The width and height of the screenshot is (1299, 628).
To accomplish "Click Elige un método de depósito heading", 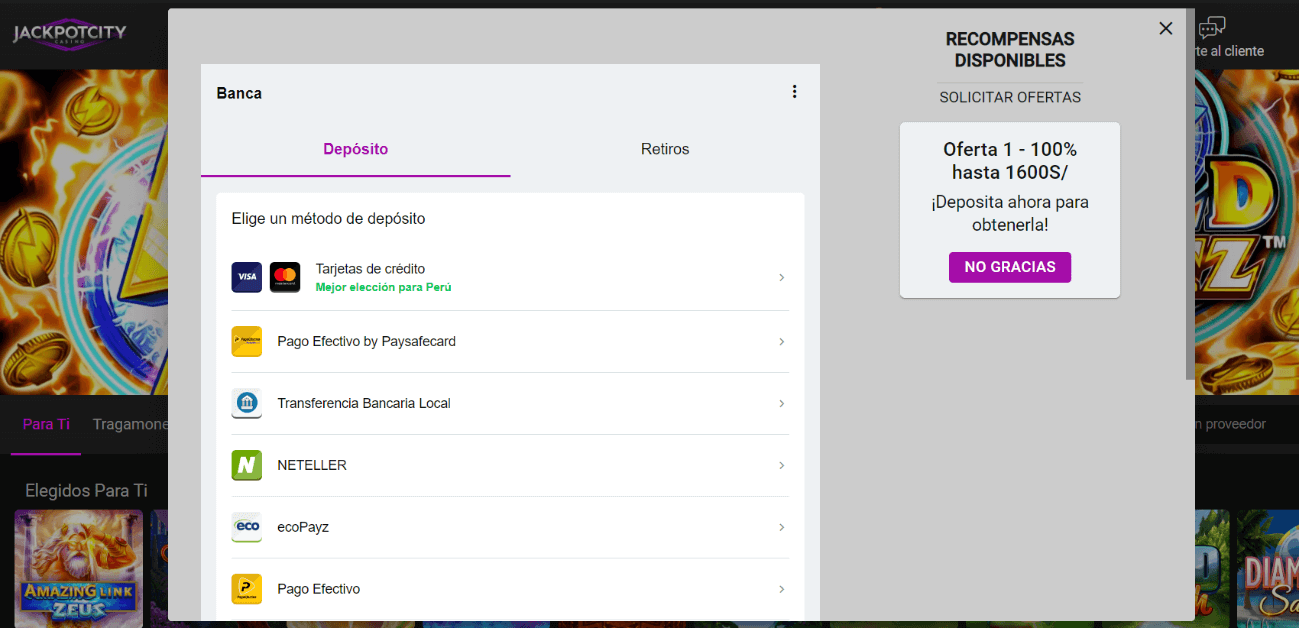I will 328,218.
